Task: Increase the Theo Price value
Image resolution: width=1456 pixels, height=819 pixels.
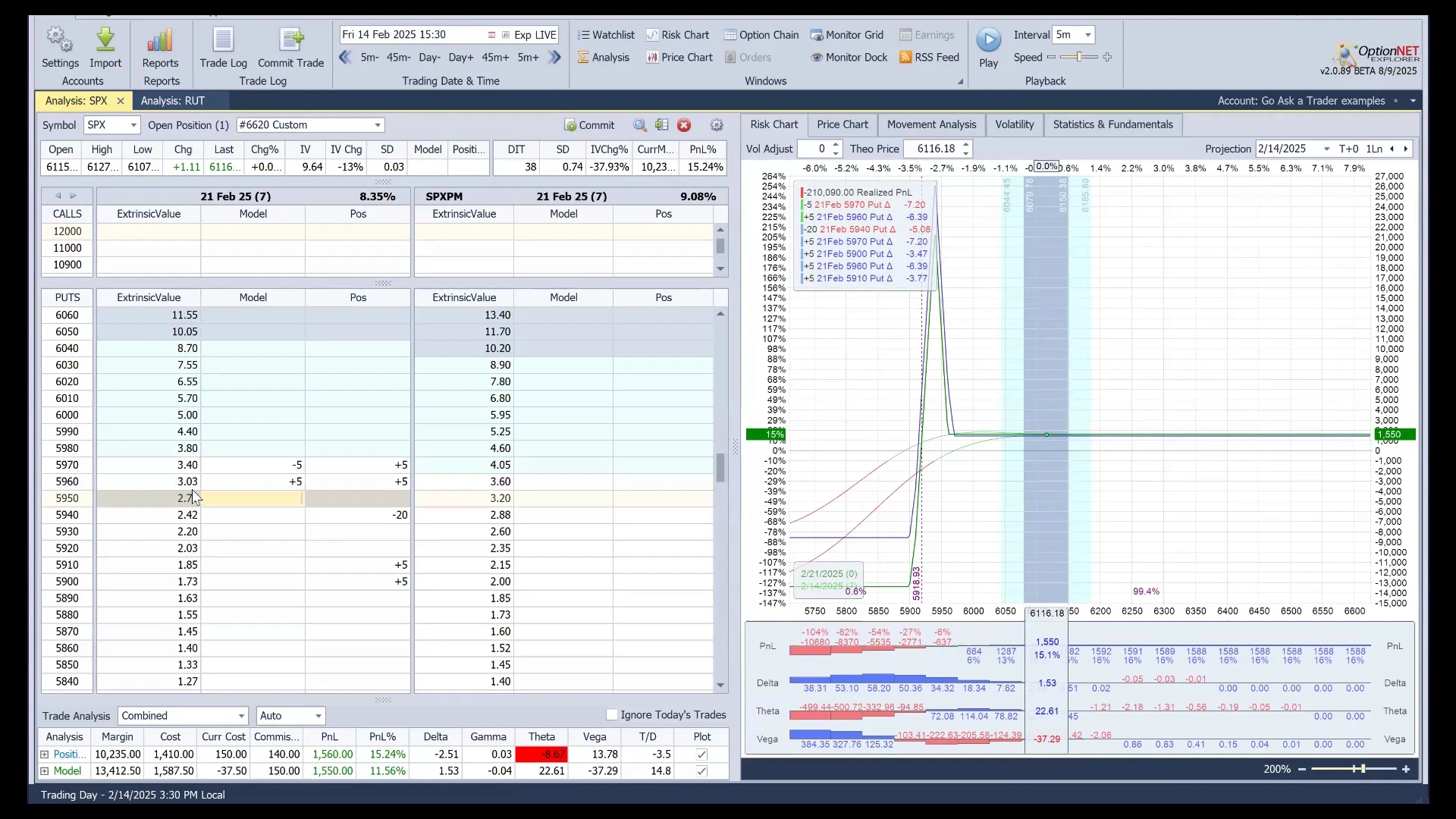Action: click(x=966, y=145)
